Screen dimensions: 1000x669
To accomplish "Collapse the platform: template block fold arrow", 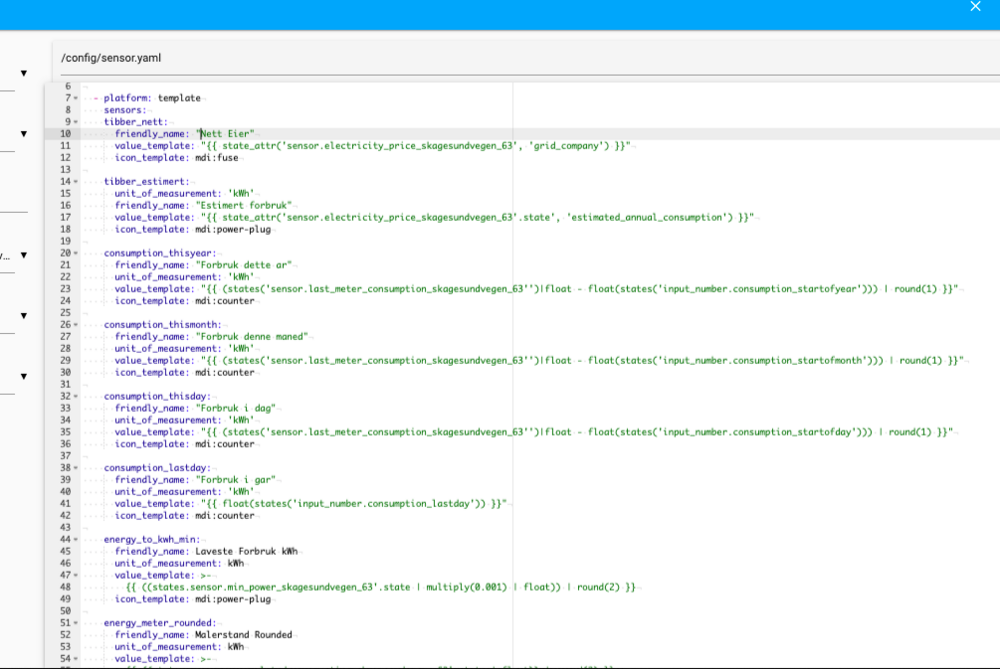I will 76,98.
